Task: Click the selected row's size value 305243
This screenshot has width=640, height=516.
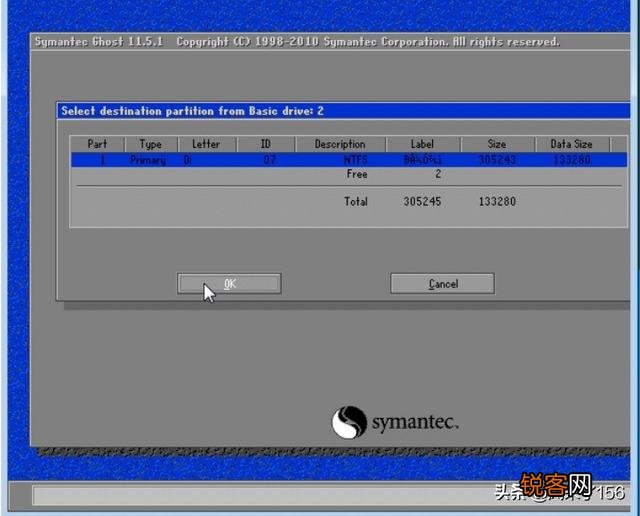Action: click(497, 160)
